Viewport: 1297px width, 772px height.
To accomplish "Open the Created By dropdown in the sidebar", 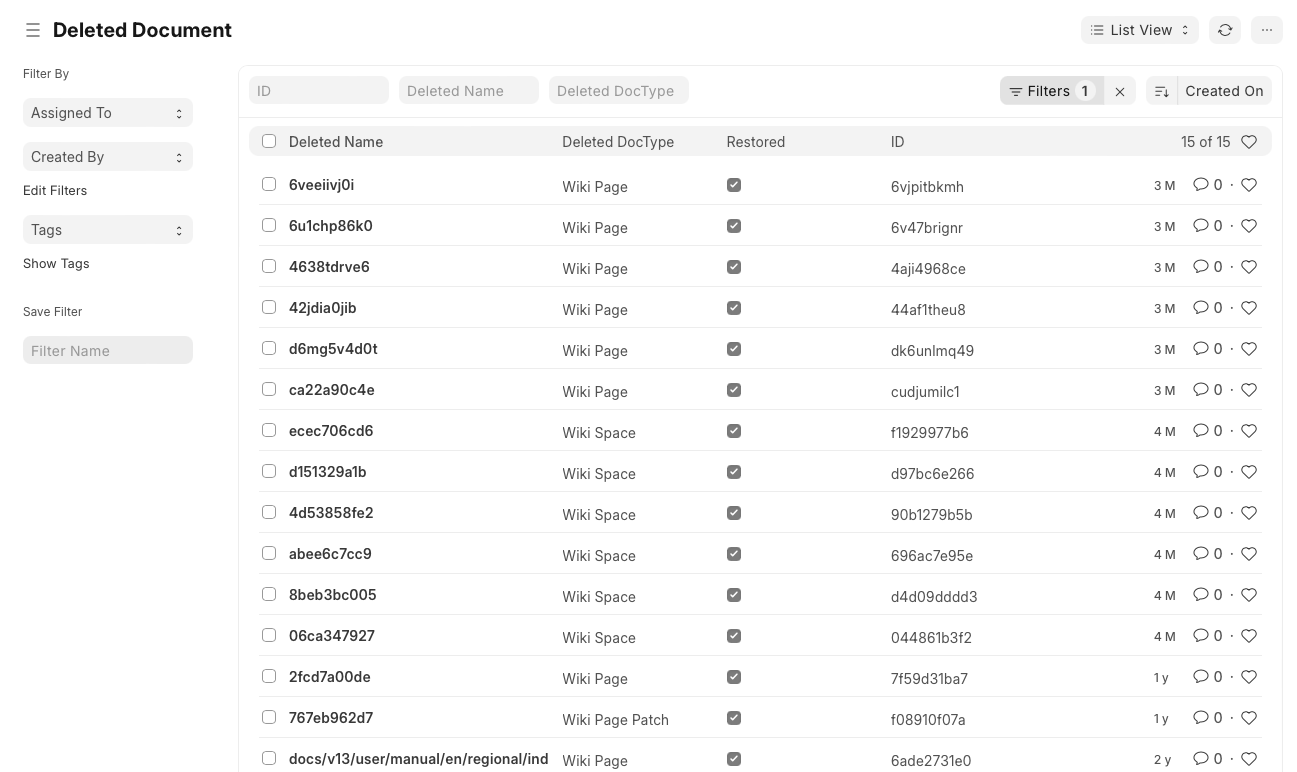I will pyautogui.click(x=107, y=156).
